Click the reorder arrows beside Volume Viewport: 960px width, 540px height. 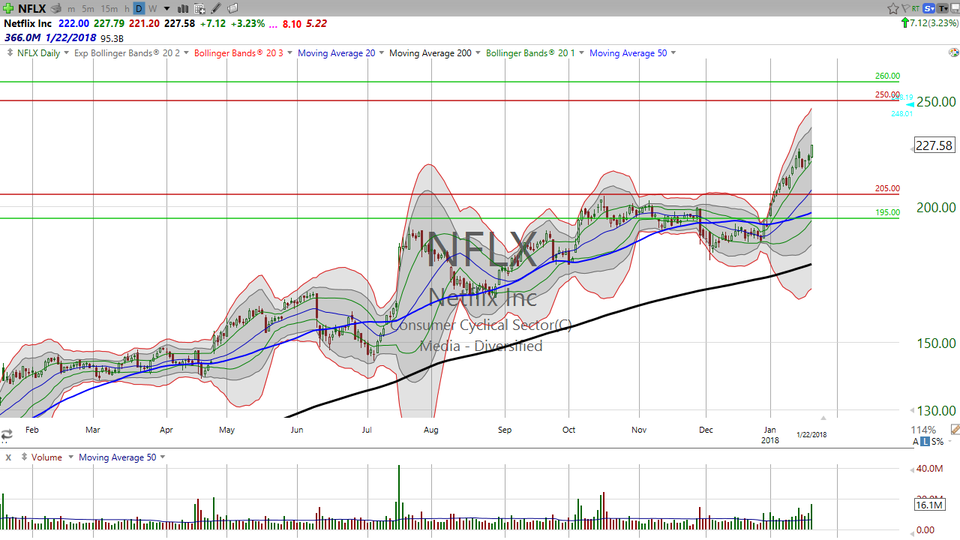[x=24, y=457]
